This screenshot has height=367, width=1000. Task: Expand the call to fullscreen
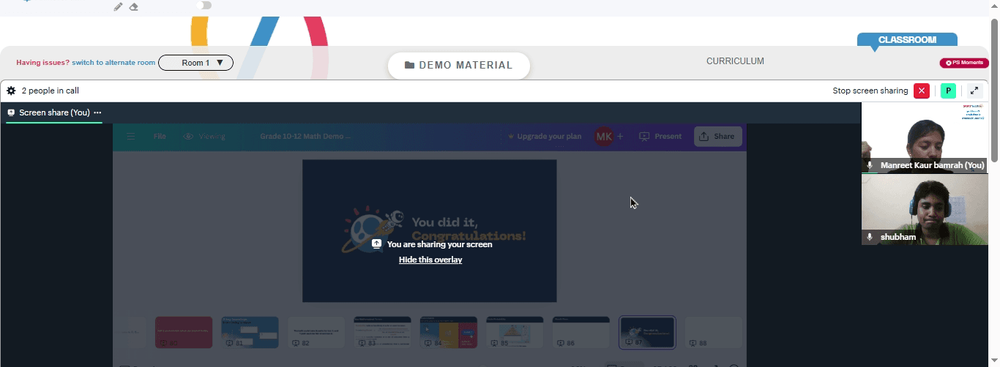[x=974, y=91]
